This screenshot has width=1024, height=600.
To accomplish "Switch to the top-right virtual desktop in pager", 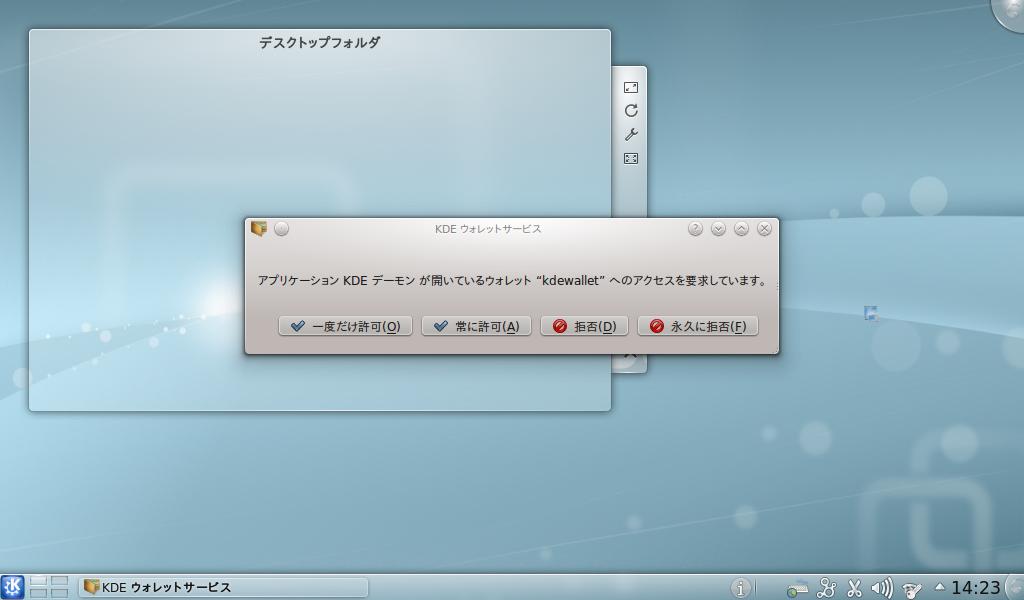I will (59, 581).
